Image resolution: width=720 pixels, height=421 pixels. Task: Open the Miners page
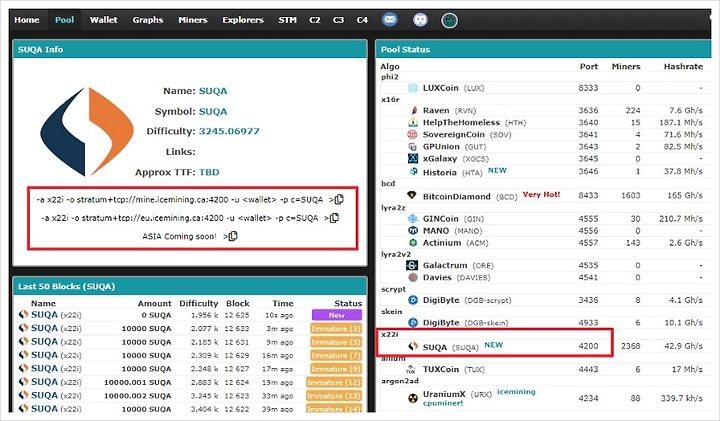pos(193,20)
